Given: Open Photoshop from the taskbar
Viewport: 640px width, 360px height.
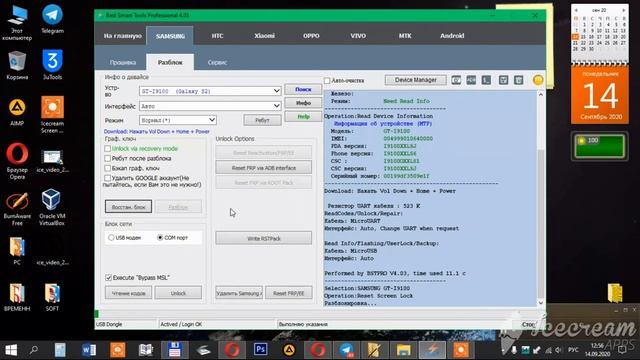Looking at the screenshot, I should coord(260,350).
